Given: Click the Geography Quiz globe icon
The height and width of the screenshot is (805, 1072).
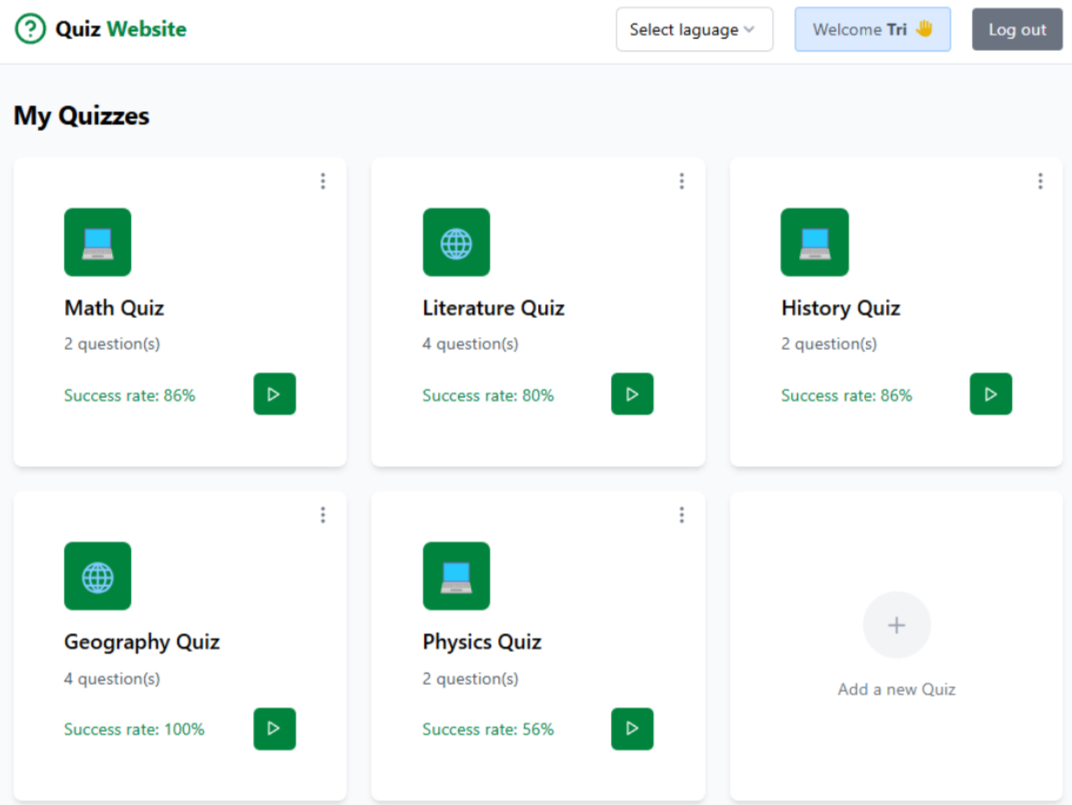Looking at the screenshot, I should coord(97,576).
